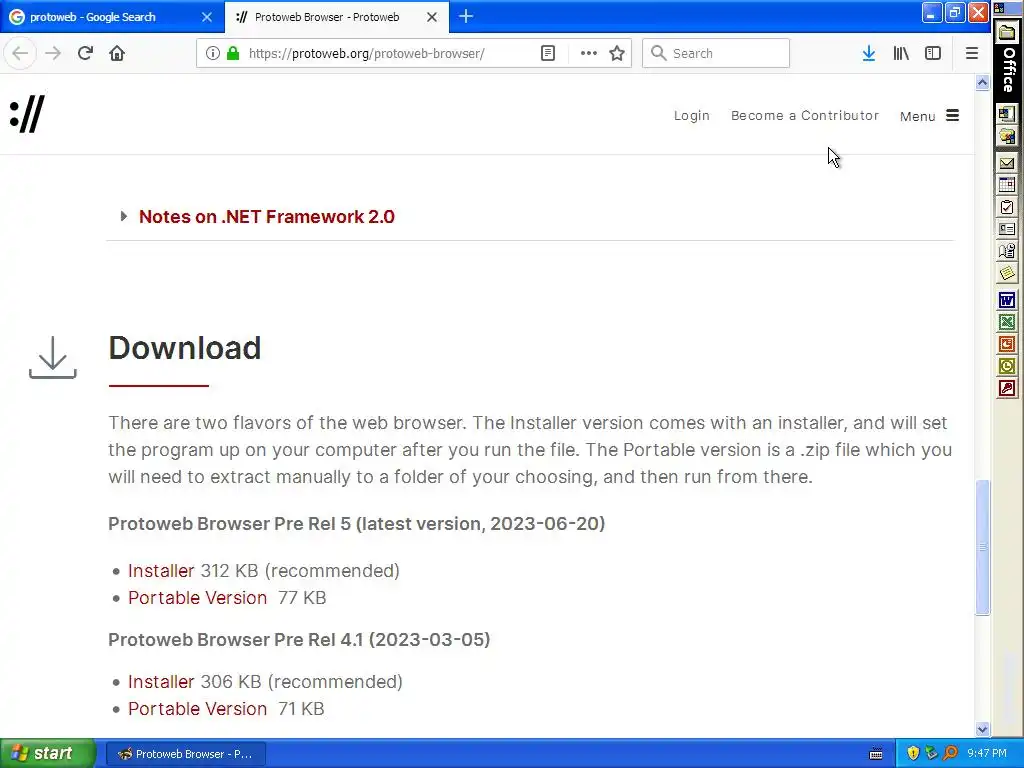Launch Microsoft Excel from Office bar
1024x768 pixels.
1007,323
